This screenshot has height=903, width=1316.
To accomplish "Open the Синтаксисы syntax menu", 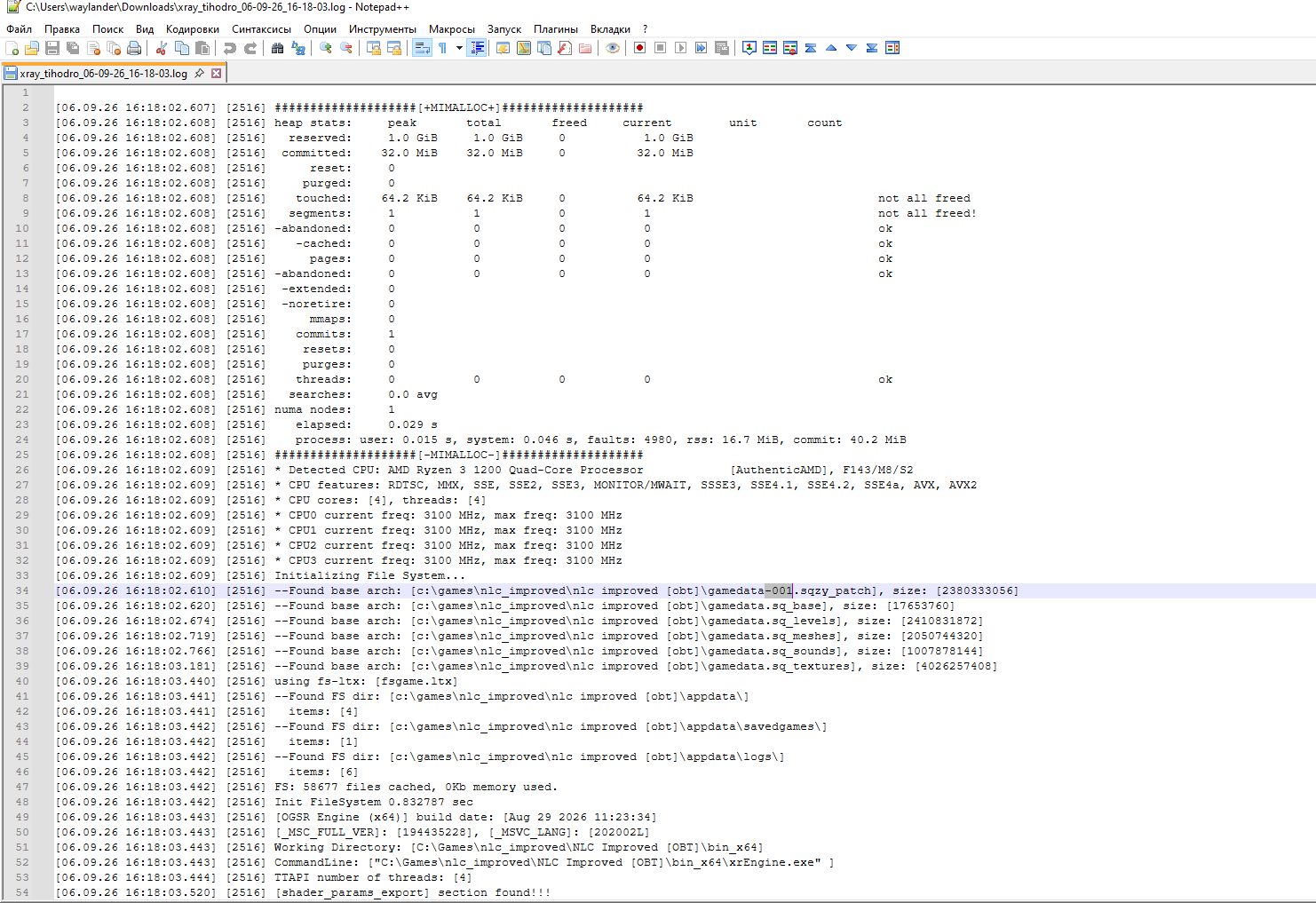I will [x=262, y=29].
